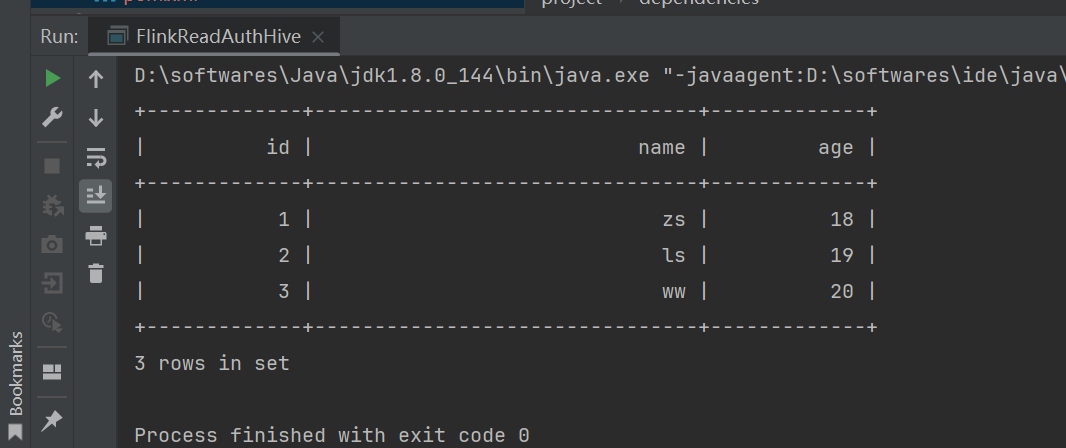Open run configuration settings via the wrench icon
This screenshot has width=1066, height=448.
(x=52, y=117)
